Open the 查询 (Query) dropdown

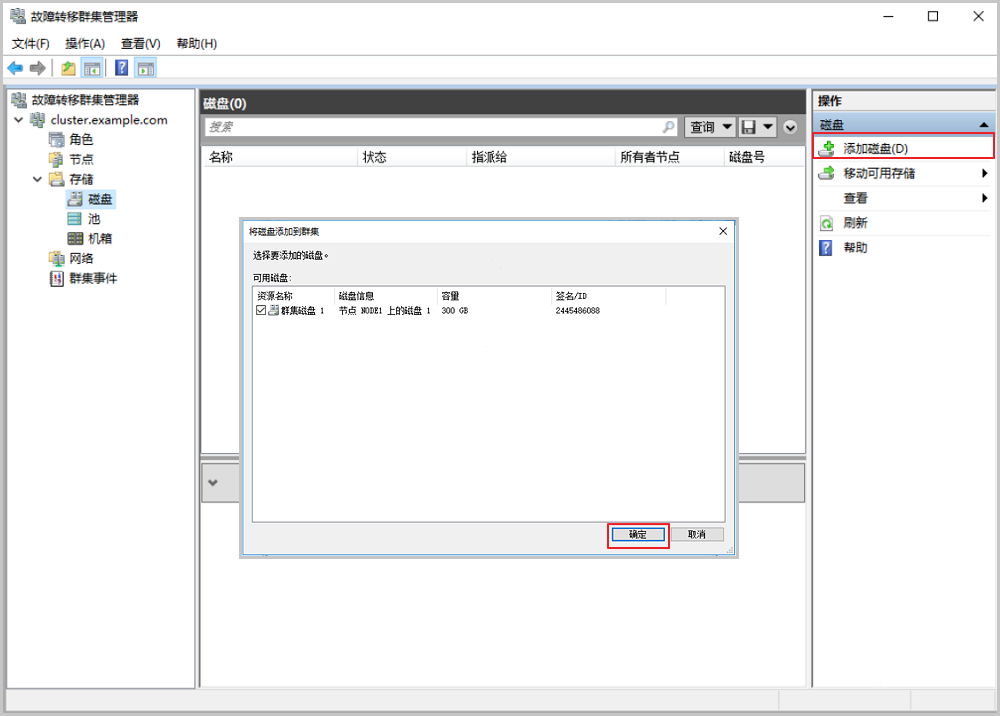point(710,127)
